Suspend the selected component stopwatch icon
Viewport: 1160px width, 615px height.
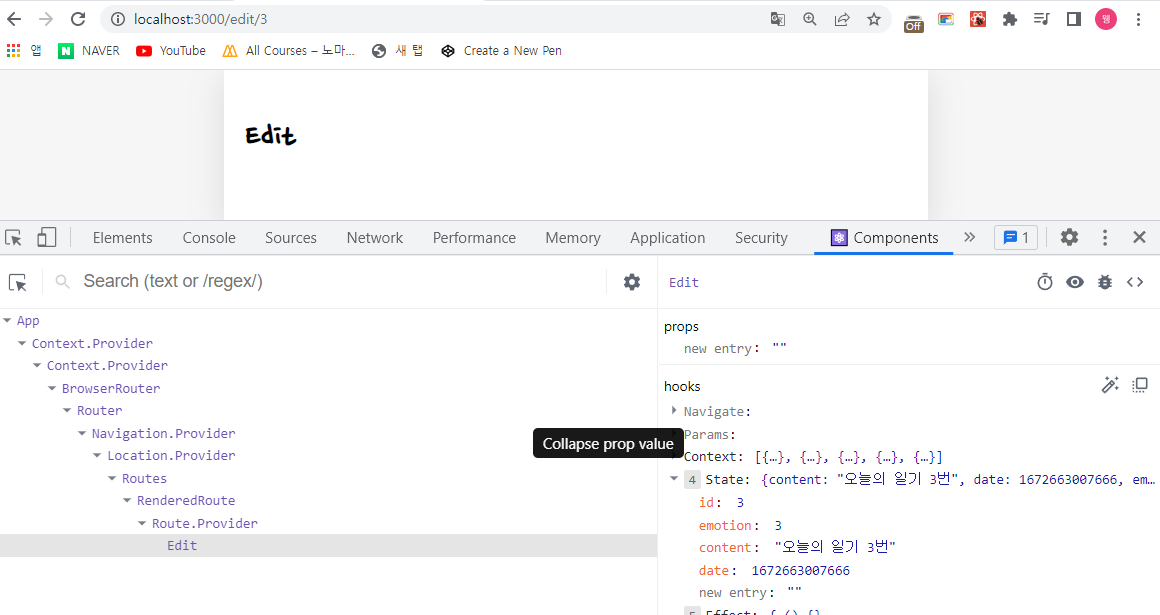click(x=1045, y=282)
